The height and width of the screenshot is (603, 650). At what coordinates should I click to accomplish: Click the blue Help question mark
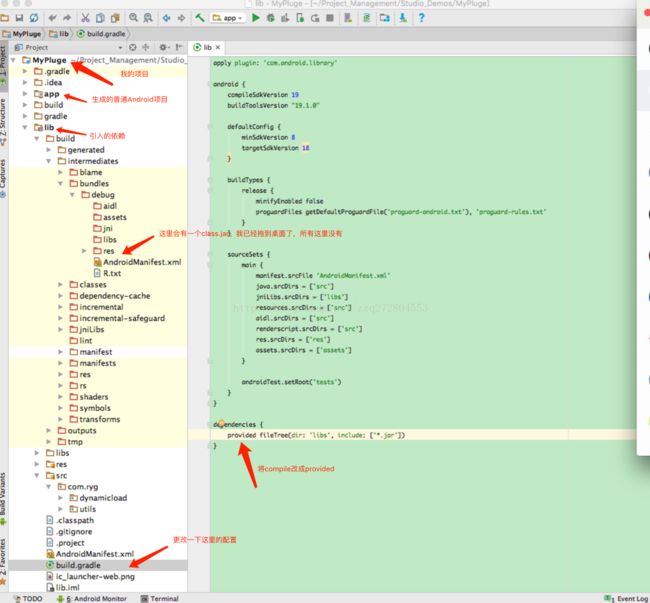click(421, 18)
